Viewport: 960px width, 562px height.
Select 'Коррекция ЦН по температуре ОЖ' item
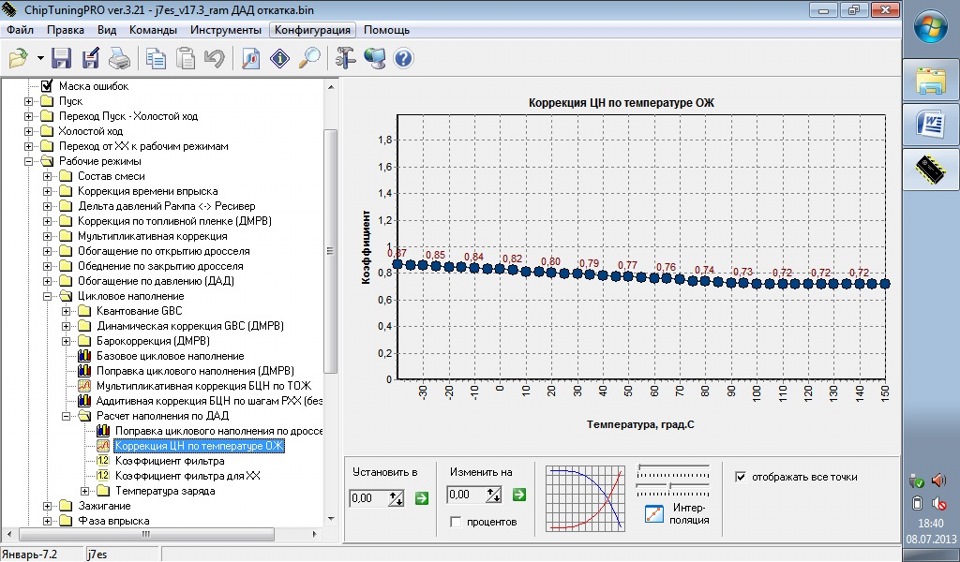(x=199, y=446)
